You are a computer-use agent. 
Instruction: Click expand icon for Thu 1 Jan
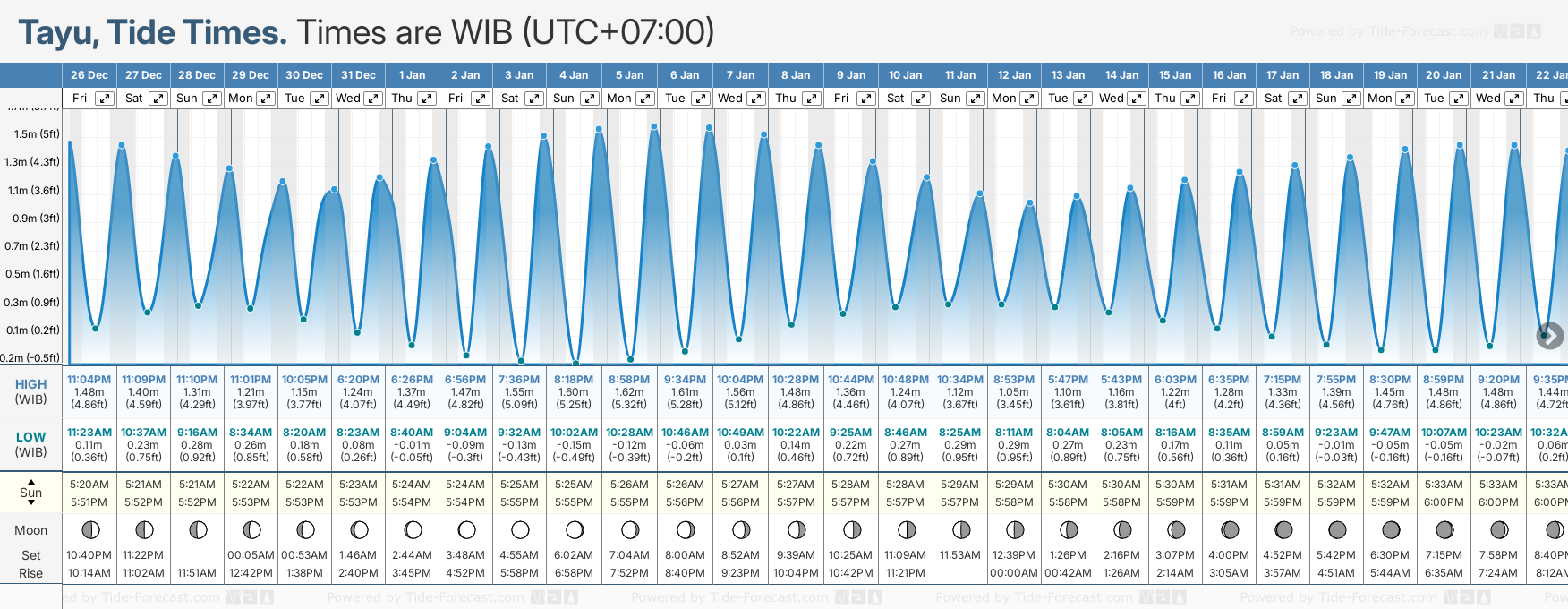(x=427, y=99)
